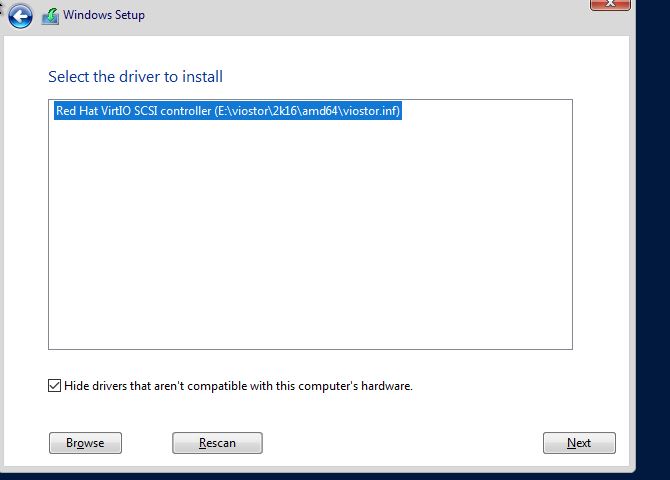
Task: Click Next to install the selected driver
Action: [579, 443]
